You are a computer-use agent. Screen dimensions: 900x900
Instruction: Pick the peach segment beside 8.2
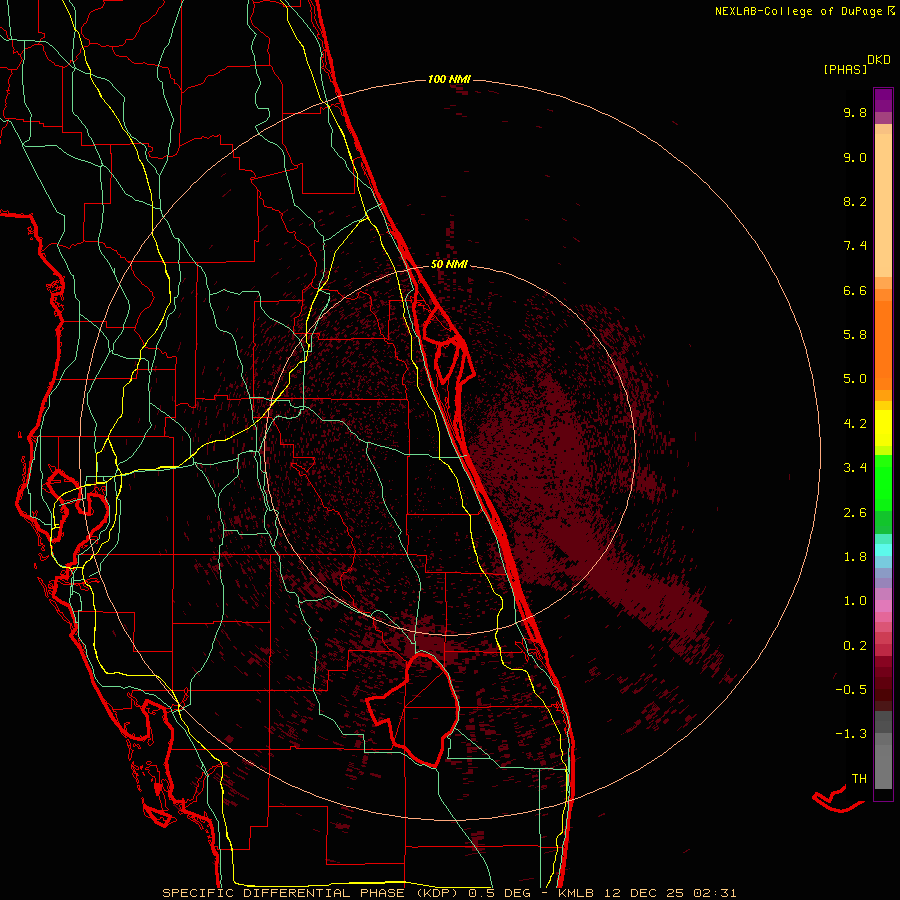883,205
